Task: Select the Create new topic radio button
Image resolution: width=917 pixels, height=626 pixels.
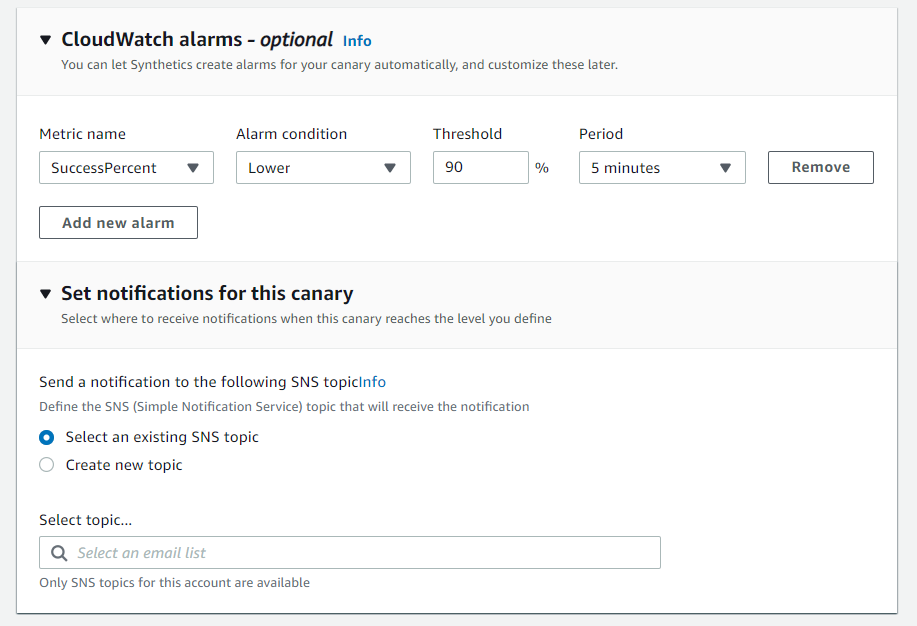Action: click(x=47, y=465)
